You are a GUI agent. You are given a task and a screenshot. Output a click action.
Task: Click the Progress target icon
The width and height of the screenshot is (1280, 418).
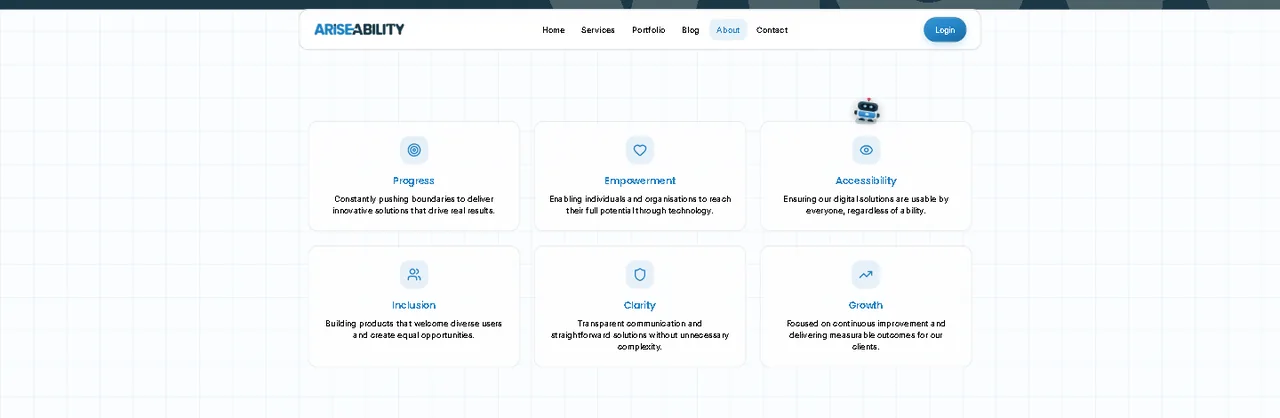[x=414, y=150]
